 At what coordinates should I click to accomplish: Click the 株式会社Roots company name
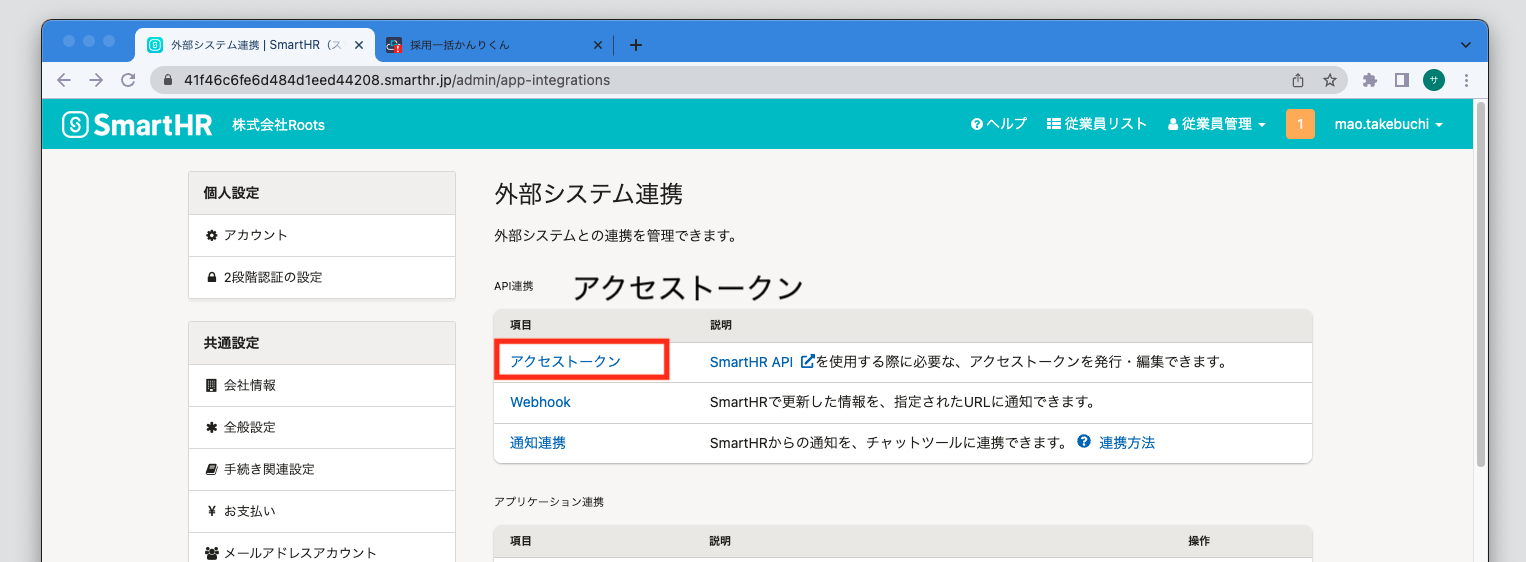pyautogui.click(x=278, y=125)
